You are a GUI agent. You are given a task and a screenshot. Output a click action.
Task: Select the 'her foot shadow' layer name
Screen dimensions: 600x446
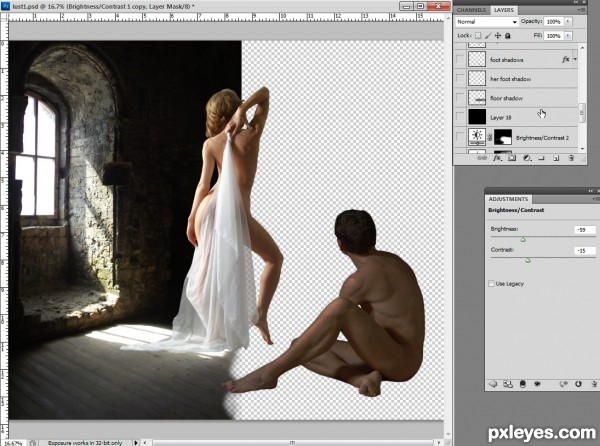click(x=510, y=79)
